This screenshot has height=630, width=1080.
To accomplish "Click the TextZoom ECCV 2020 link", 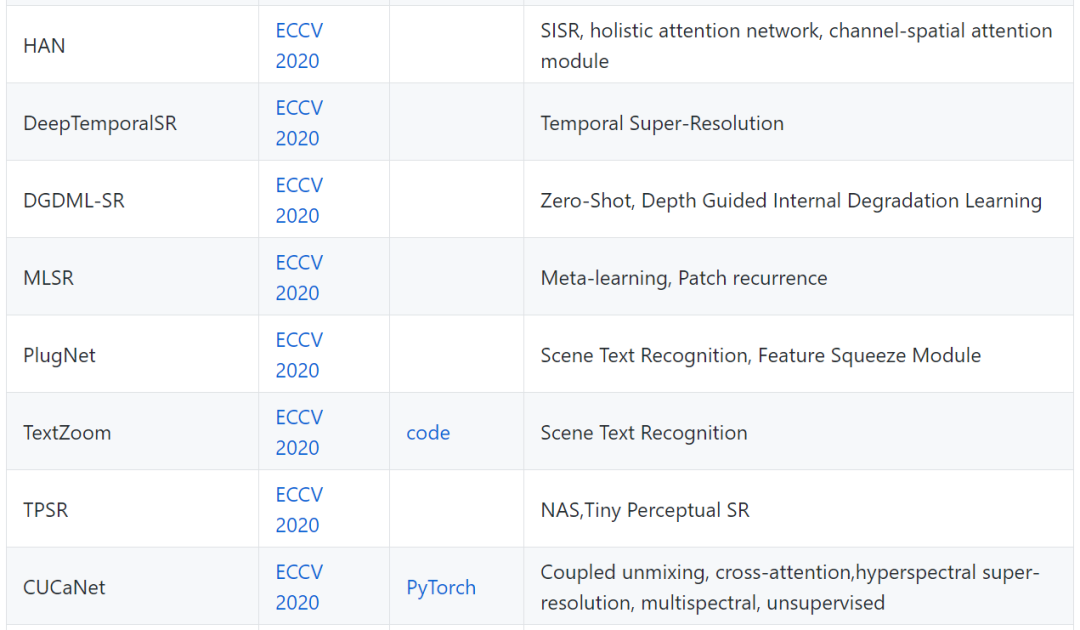I will coord(299,432).
